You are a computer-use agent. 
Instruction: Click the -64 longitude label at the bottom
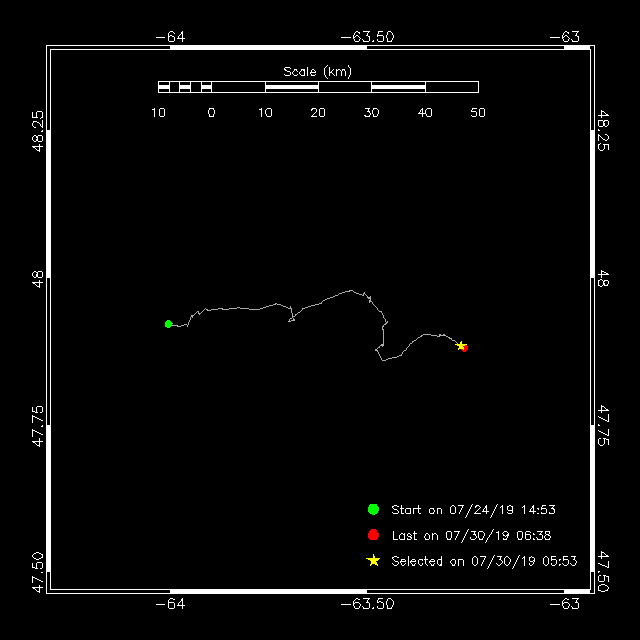tap(170, 604)
